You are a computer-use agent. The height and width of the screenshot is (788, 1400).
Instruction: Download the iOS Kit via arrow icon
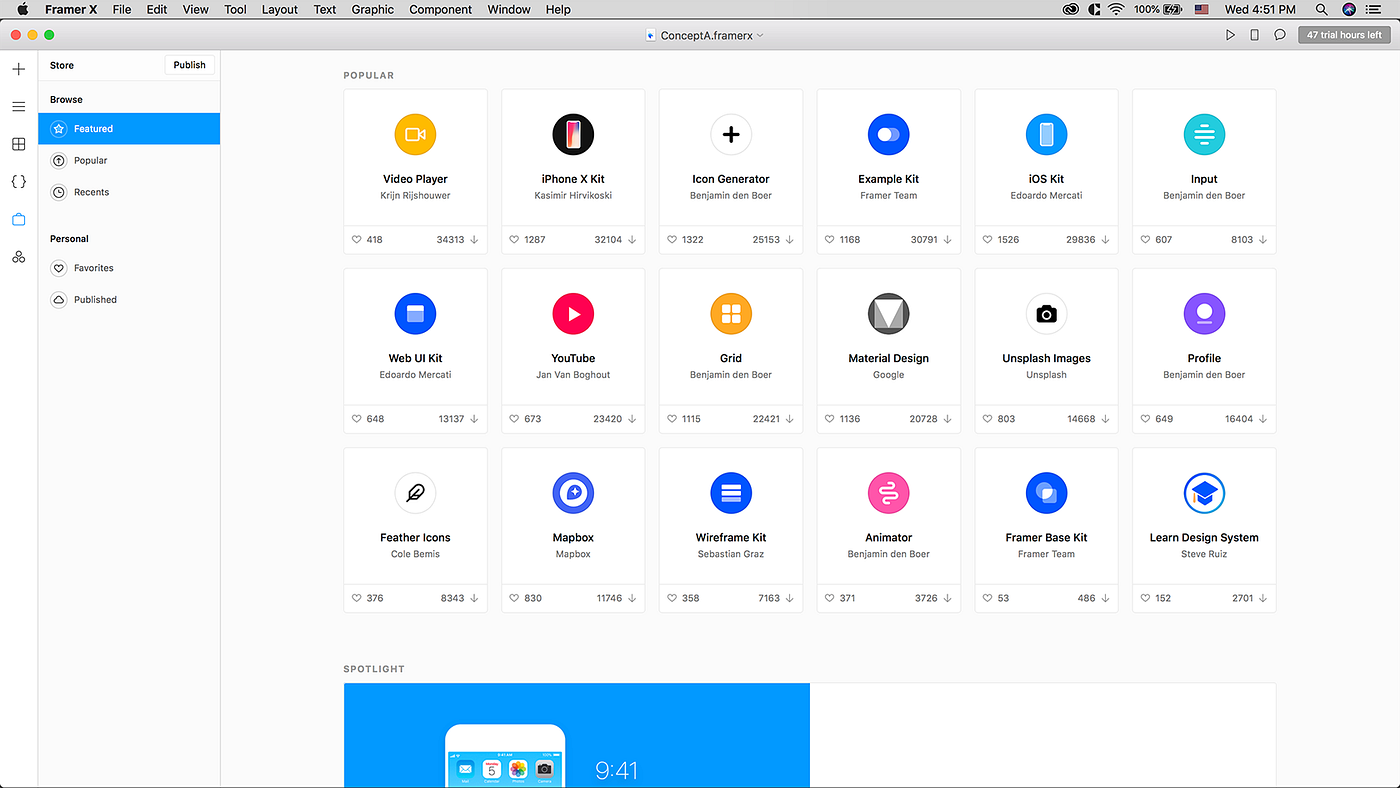tap(1105, 240)
